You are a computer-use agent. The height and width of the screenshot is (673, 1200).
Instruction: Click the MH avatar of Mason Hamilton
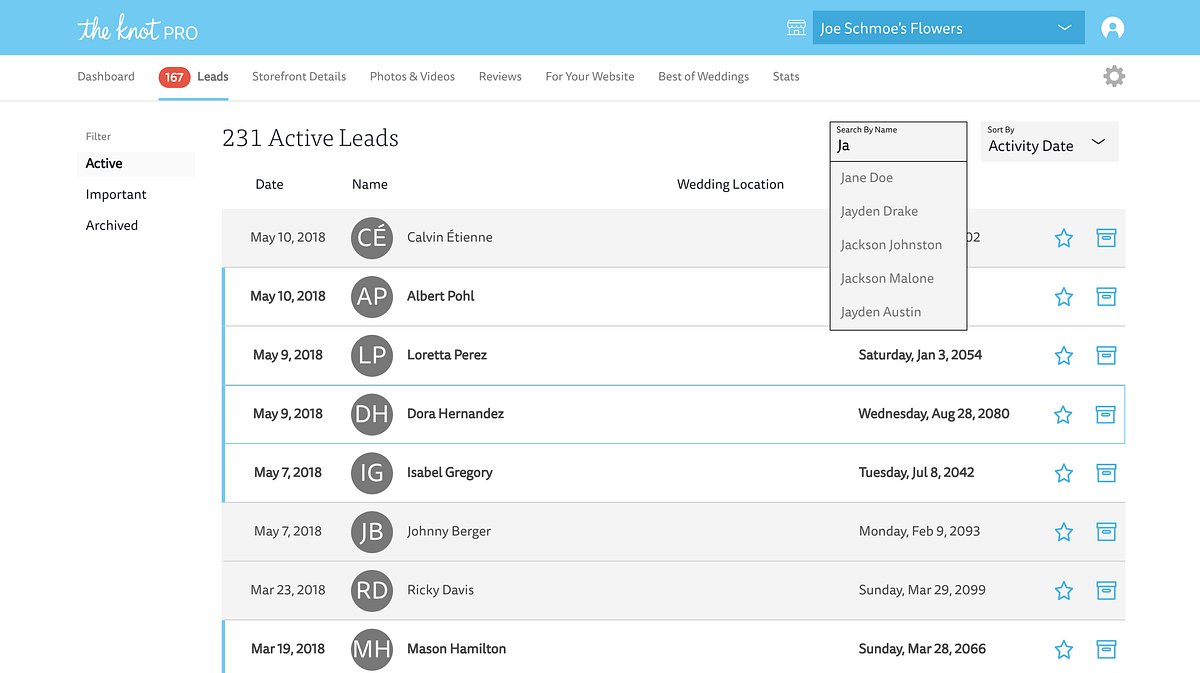click(372, 650)
